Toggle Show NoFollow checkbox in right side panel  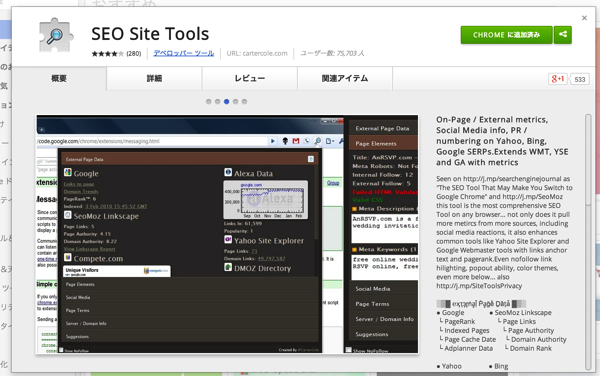[349, 350]
